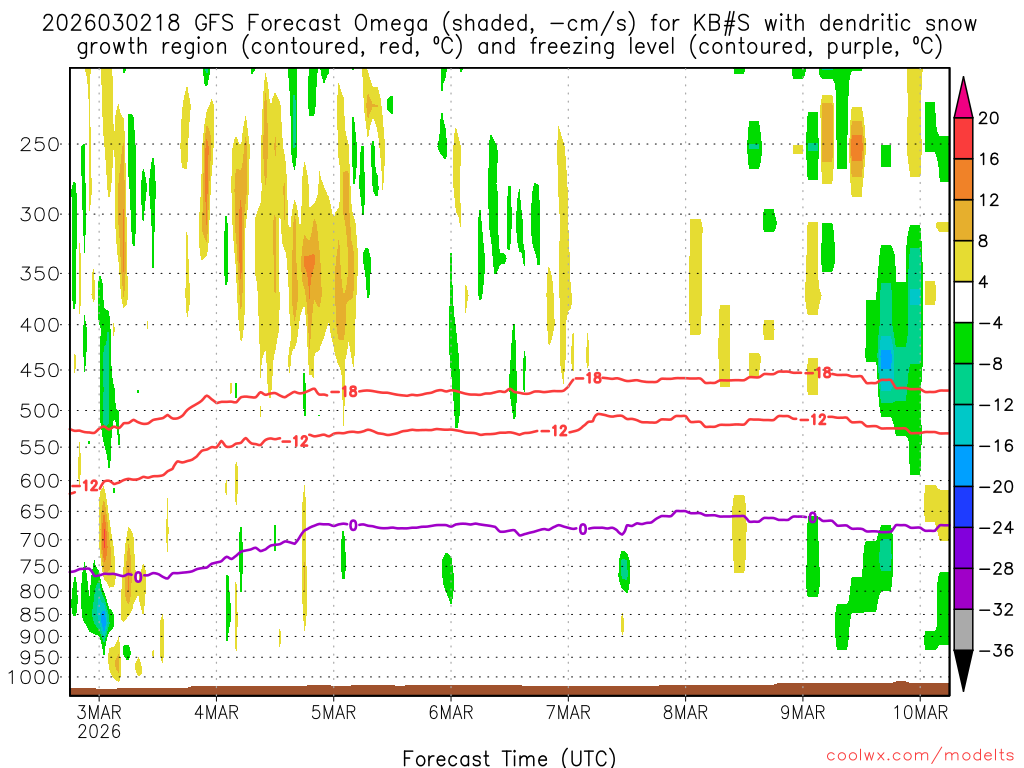This screenshot has height=768, width=1024.
Task: Click the 250 pressure level label
Action: point(40,144)
